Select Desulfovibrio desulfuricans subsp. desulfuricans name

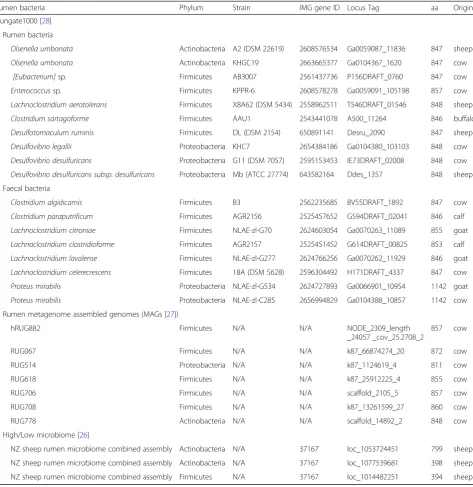[83, 174]
